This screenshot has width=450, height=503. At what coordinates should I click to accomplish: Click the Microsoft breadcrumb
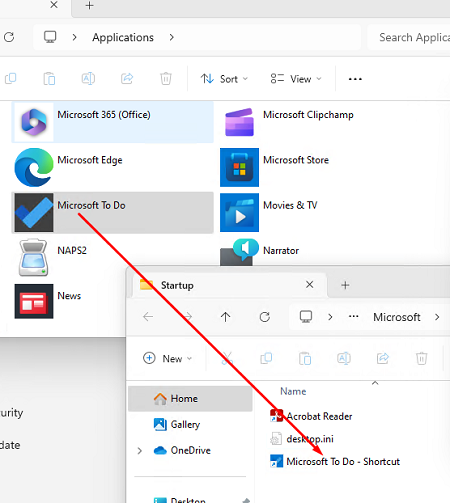[x=397, y=317]
